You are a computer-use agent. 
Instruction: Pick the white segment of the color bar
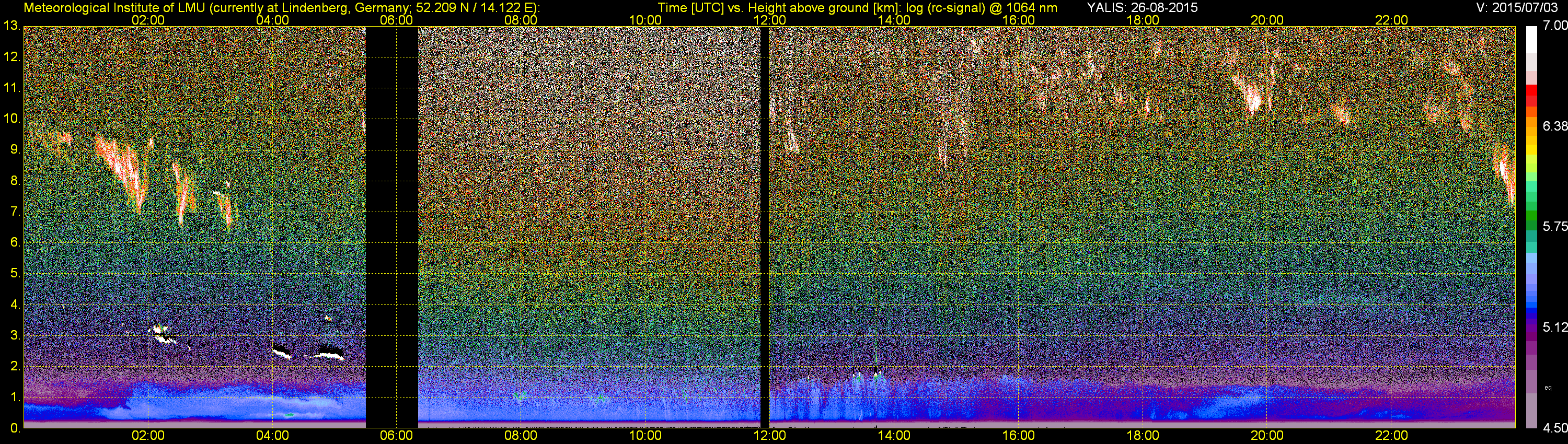click(1532, 40)
